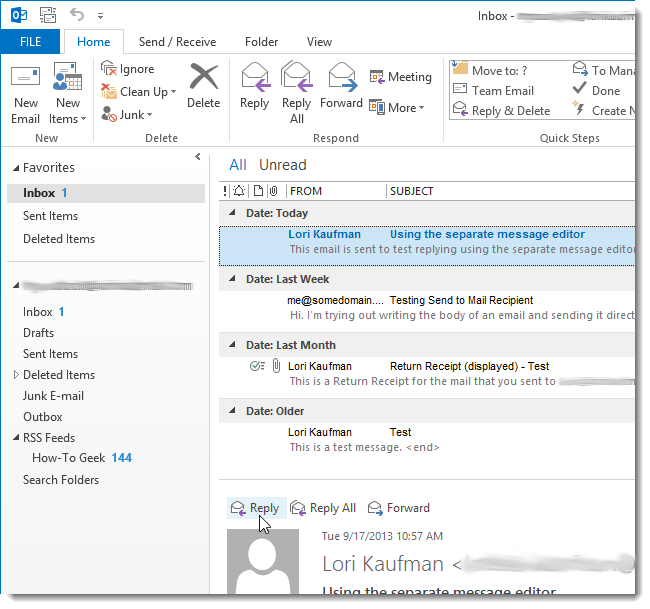Collapse the blurred account mailbox node
Image resolution: width=650 pixels, height=609 pixels.
tap(16, 285)
